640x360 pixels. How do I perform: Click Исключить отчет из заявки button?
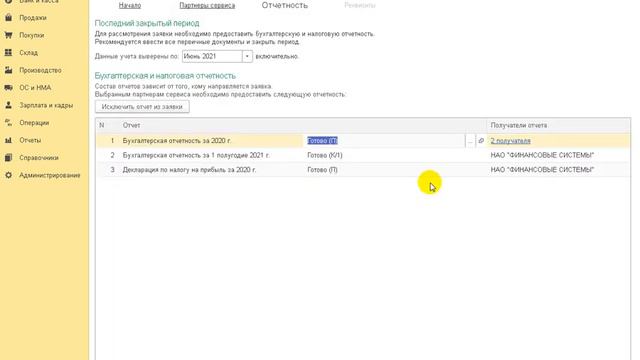pos(142,107)
